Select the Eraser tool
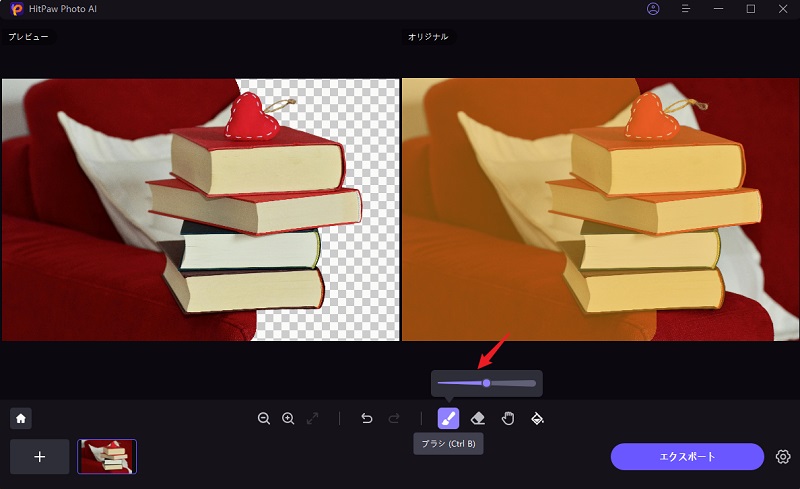 (478, 418)
